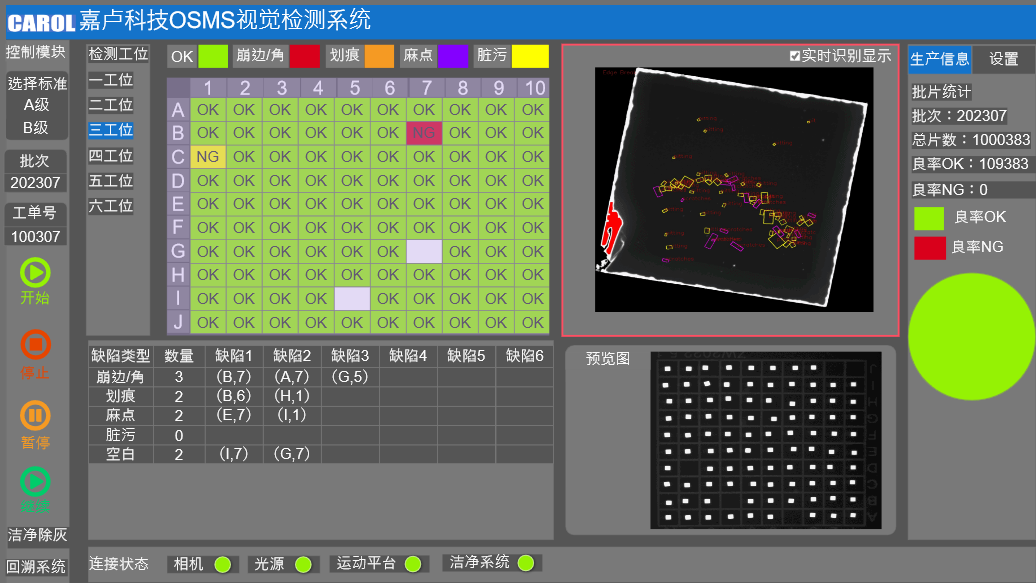Viewport: 1036px width, 583px height.
Task: Click the 运动平台 motion platform status indicator
Action: (412, 565)
